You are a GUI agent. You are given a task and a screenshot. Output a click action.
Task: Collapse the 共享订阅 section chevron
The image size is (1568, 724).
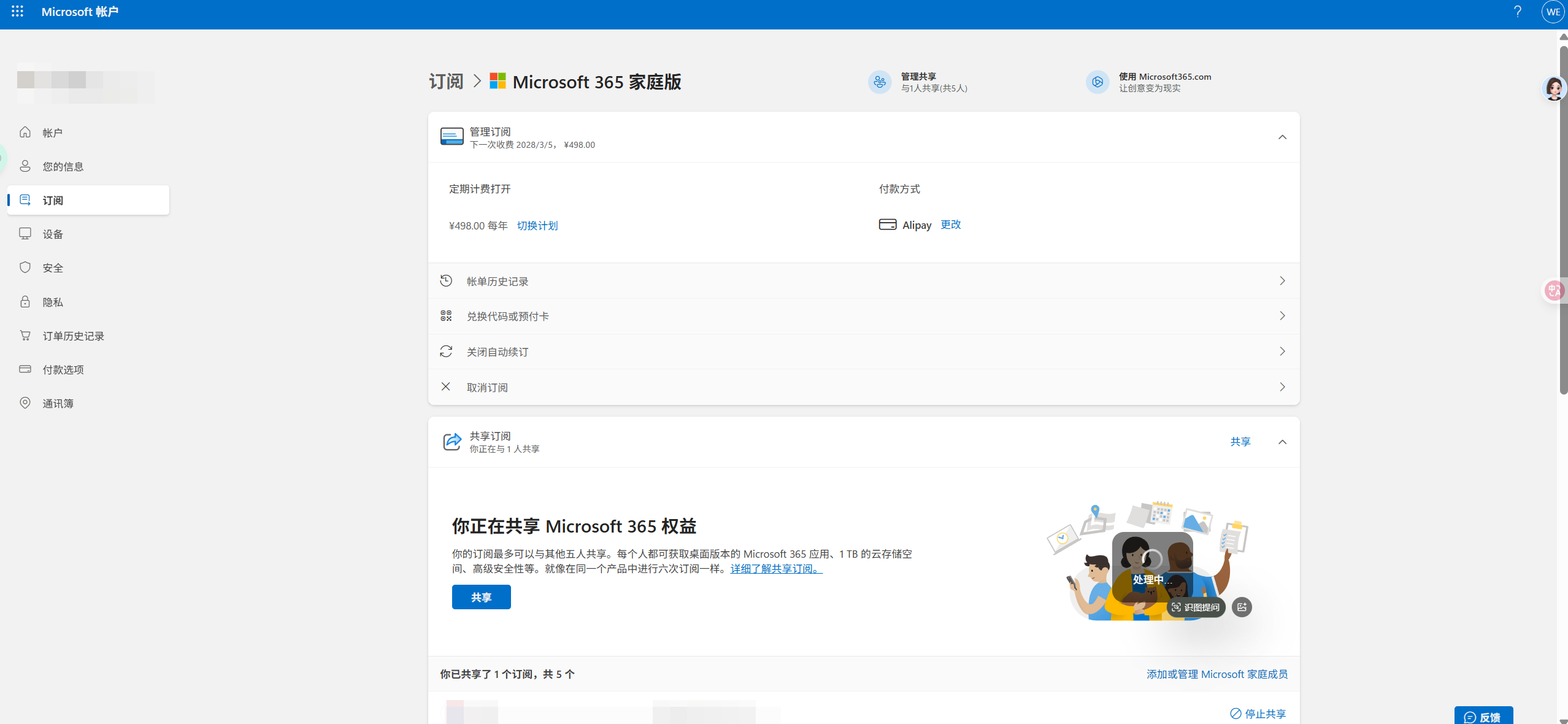point(1282,442)
